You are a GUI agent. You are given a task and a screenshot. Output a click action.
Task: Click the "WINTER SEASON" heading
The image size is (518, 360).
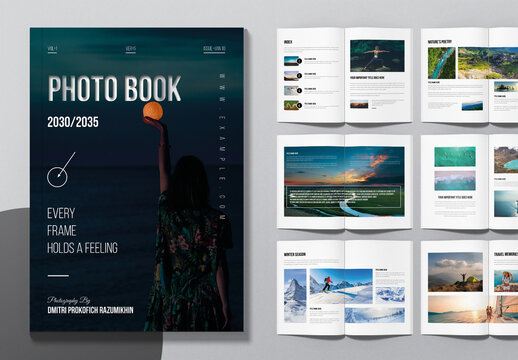tap(295, 254)
